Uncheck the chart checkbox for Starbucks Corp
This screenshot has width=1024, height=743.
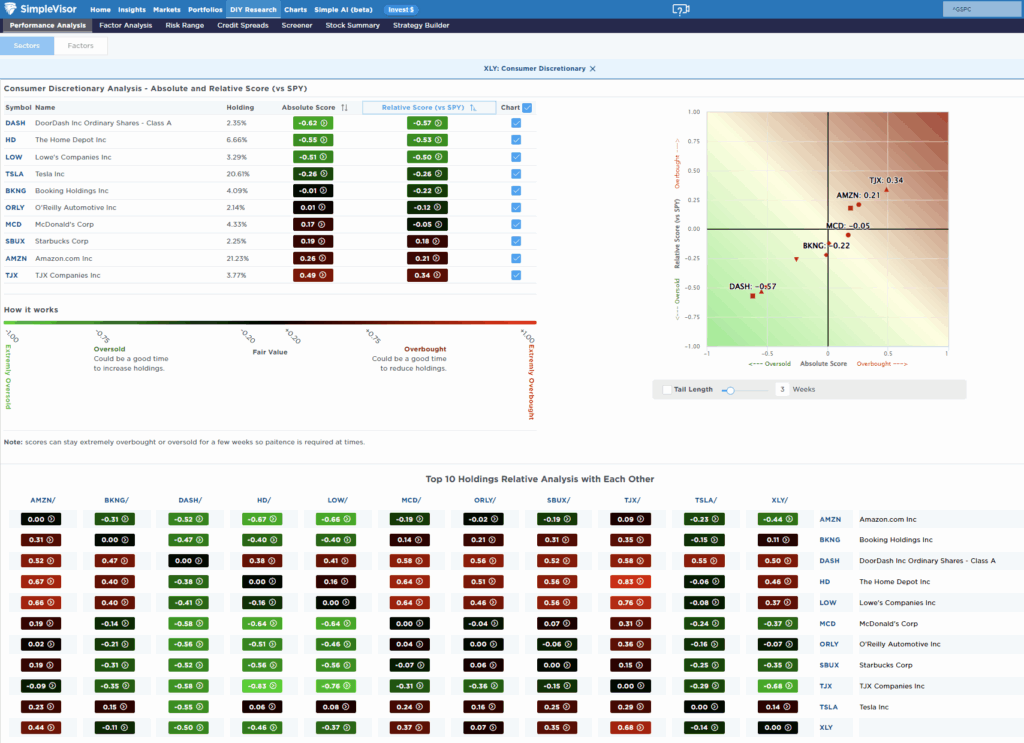click(516, 241)
